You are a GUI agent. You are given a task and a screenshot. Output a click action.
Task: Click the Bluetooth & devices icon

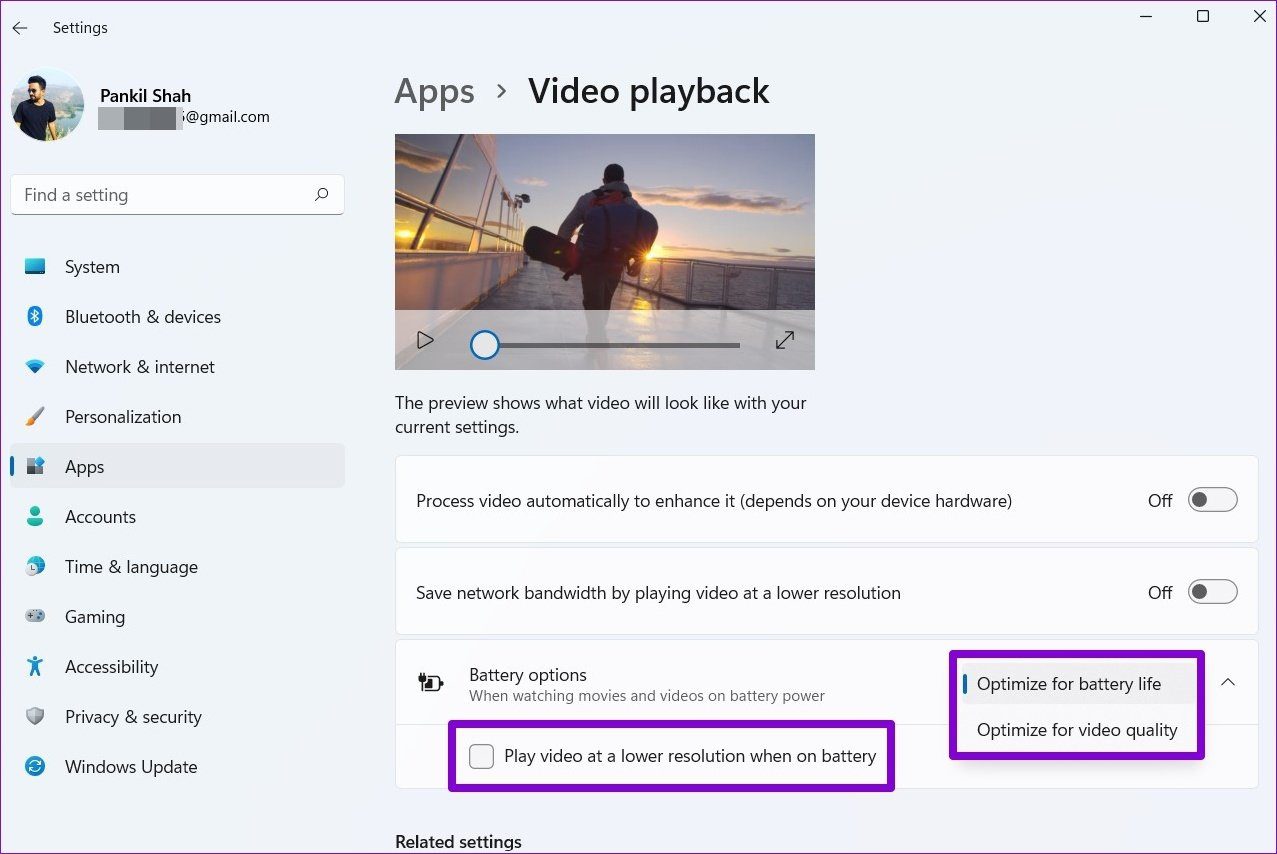35,317
